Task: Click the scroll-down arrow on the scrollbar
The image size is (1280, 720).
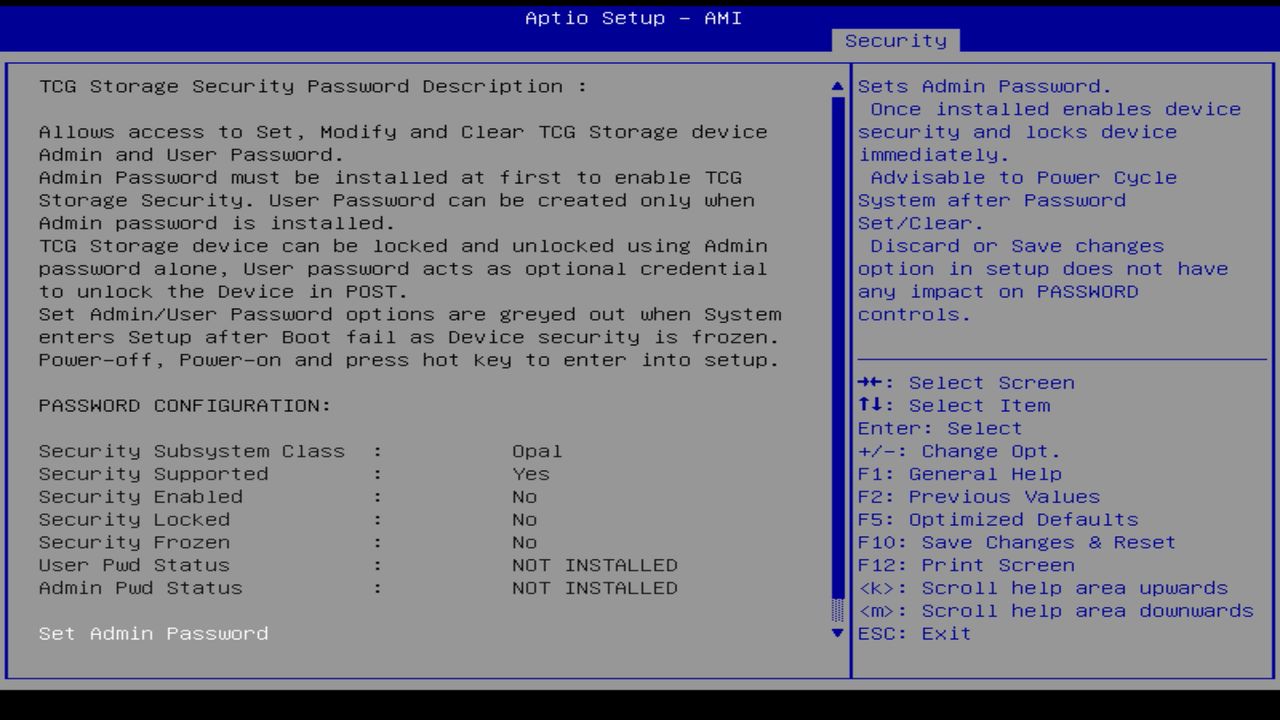Action: [836, 633]
